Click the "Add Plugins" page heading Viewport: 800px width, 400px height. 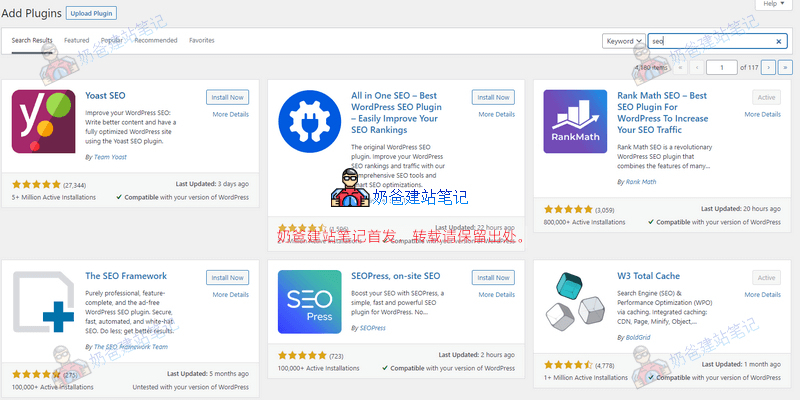tap(32, 13)
